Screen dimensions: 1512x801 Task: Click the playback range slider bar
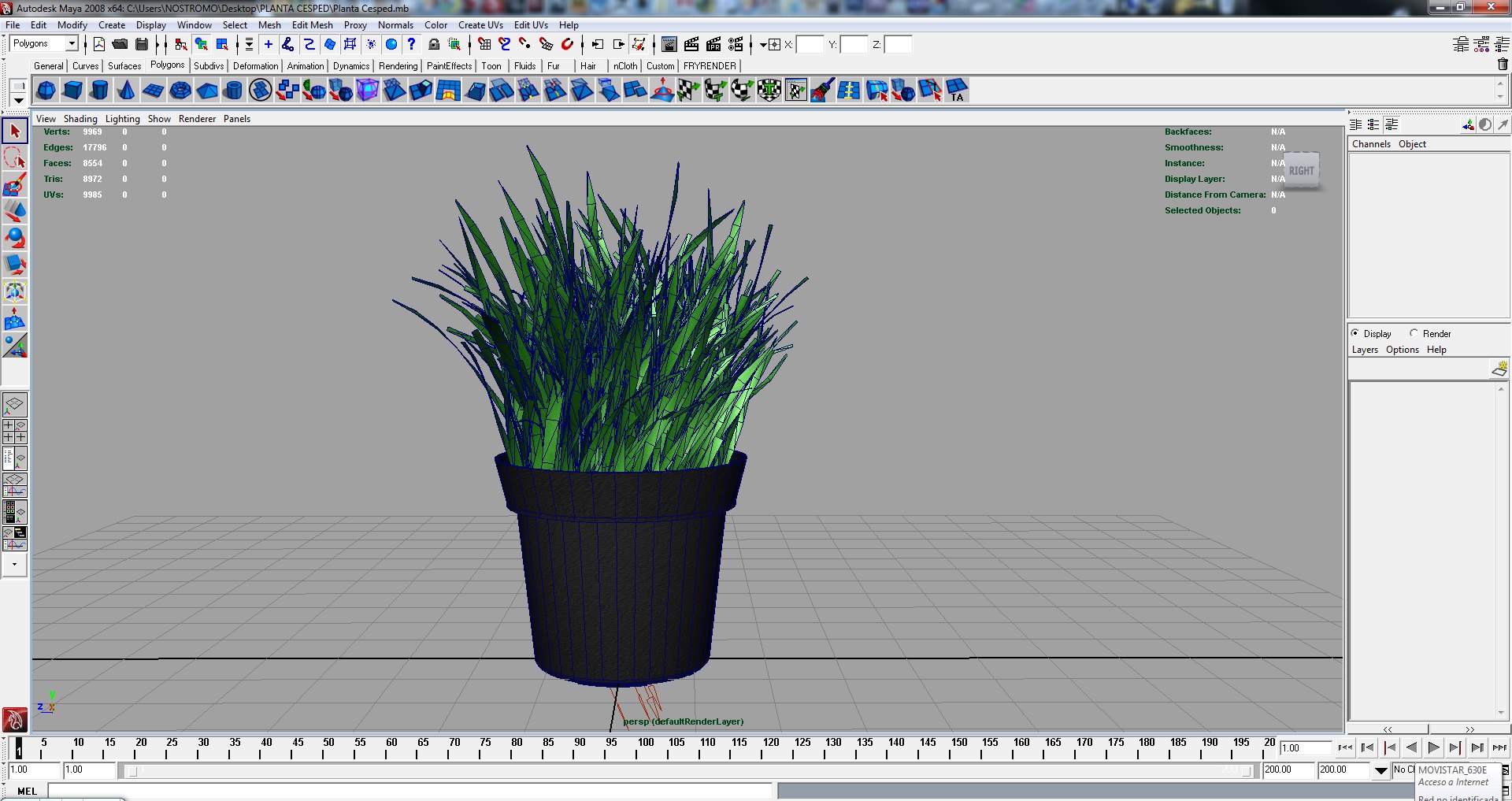tap(689, 771)
